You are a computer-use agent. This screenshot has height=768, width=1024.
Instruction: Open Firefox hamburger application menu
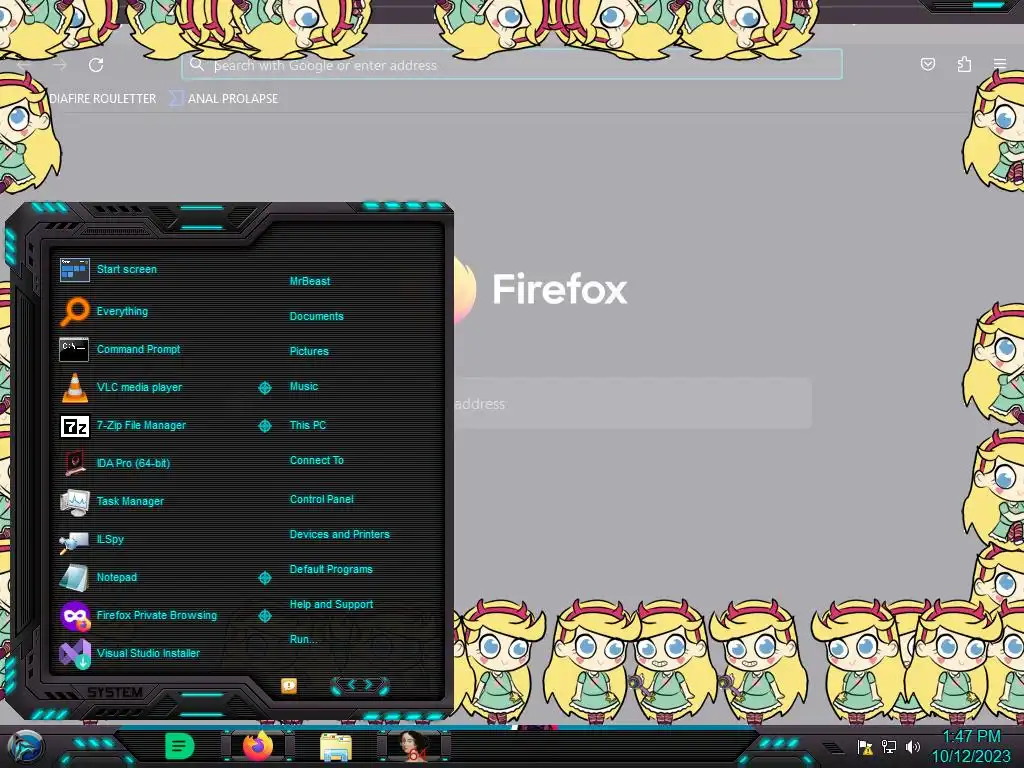pos(999,64)
